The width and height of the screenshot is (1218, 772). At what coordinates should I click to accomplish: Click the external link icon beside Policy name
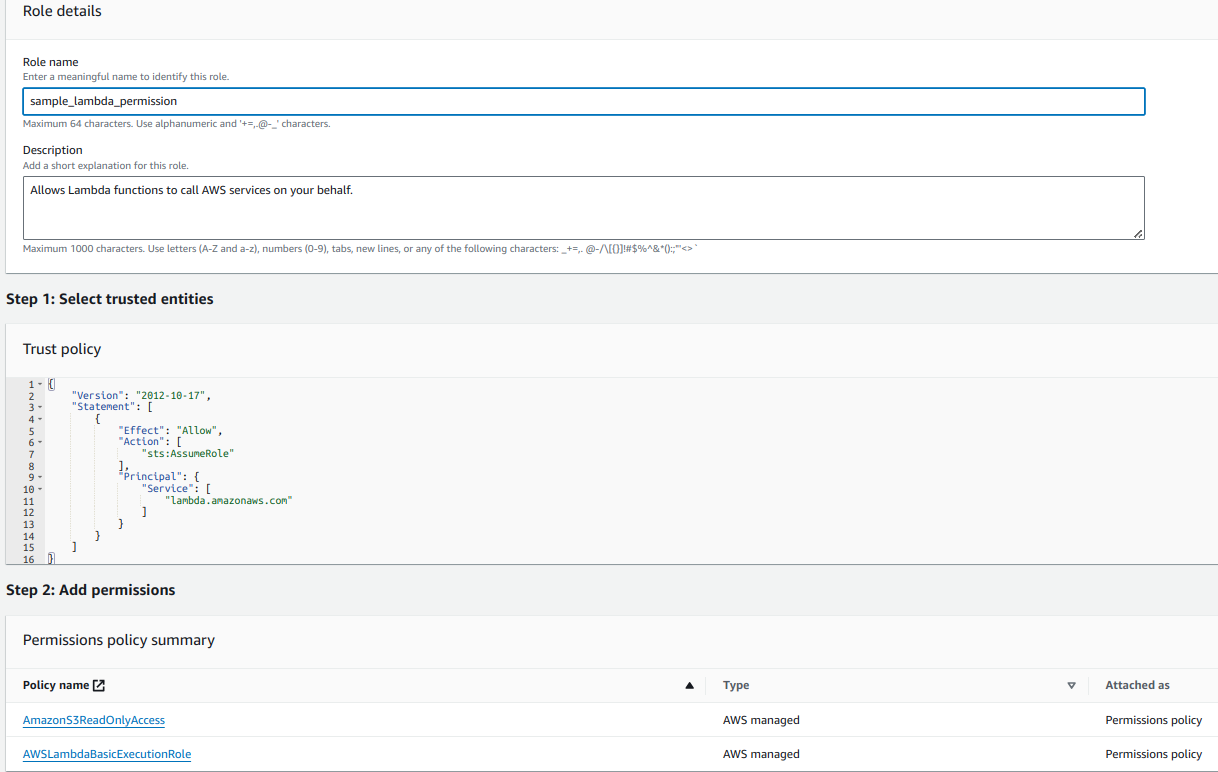click(x=99, y=685)
